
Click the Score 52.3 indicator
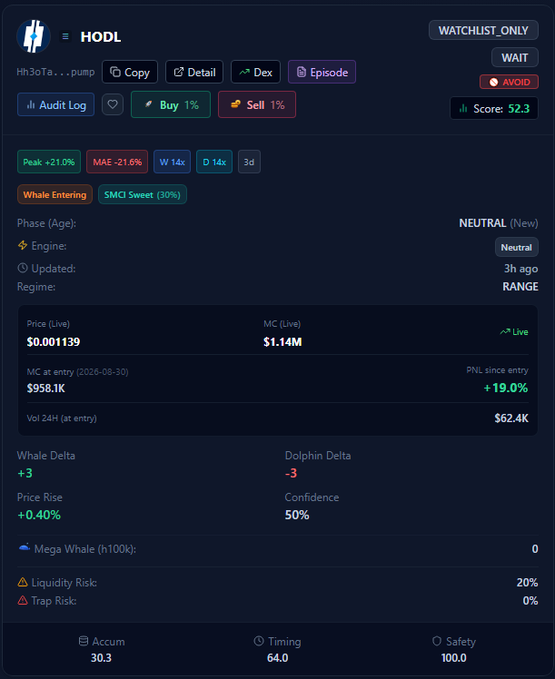(x=494, y=108)
